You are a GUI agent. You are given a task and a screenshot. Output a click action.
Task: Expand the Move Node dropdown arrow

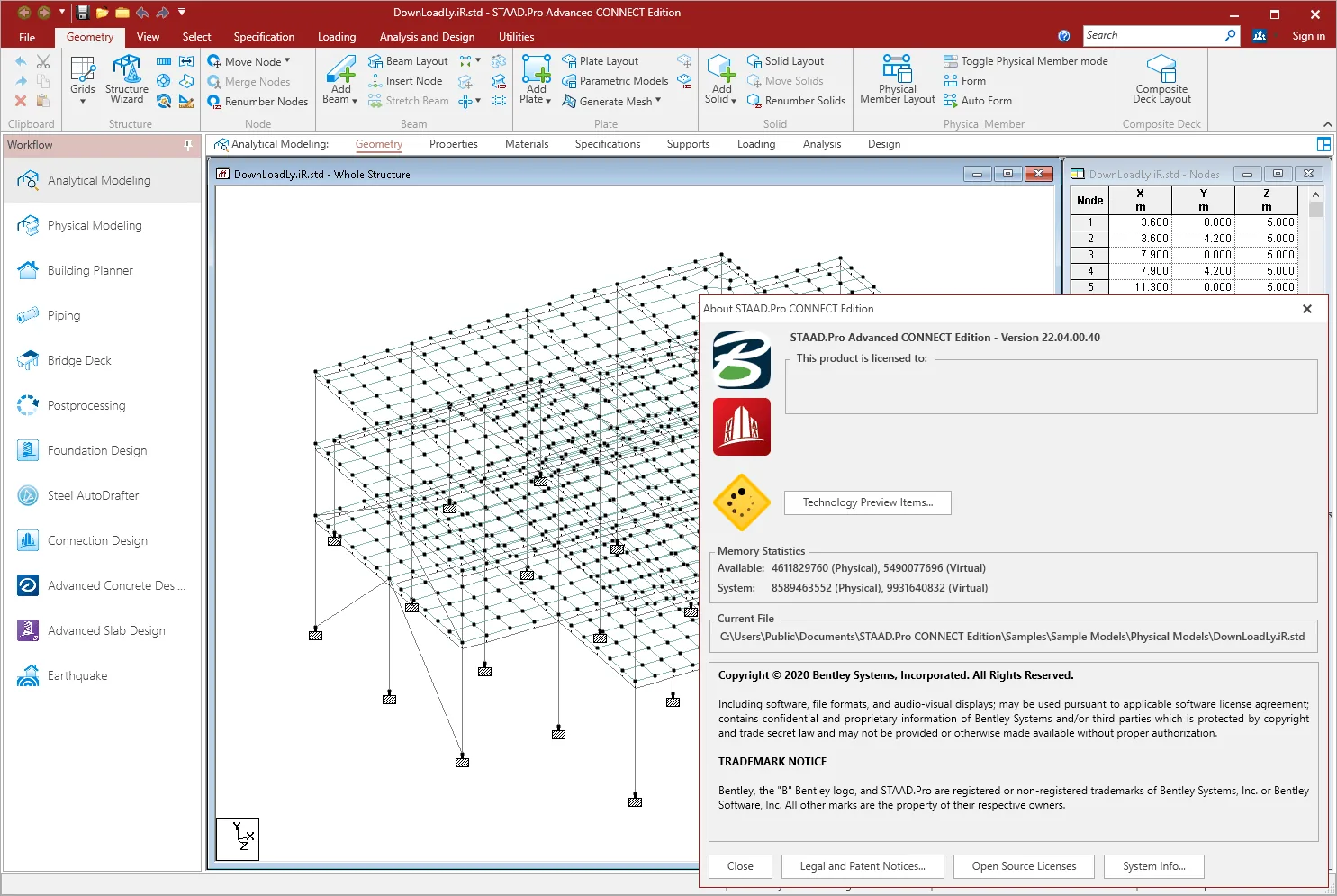(287, 61)
